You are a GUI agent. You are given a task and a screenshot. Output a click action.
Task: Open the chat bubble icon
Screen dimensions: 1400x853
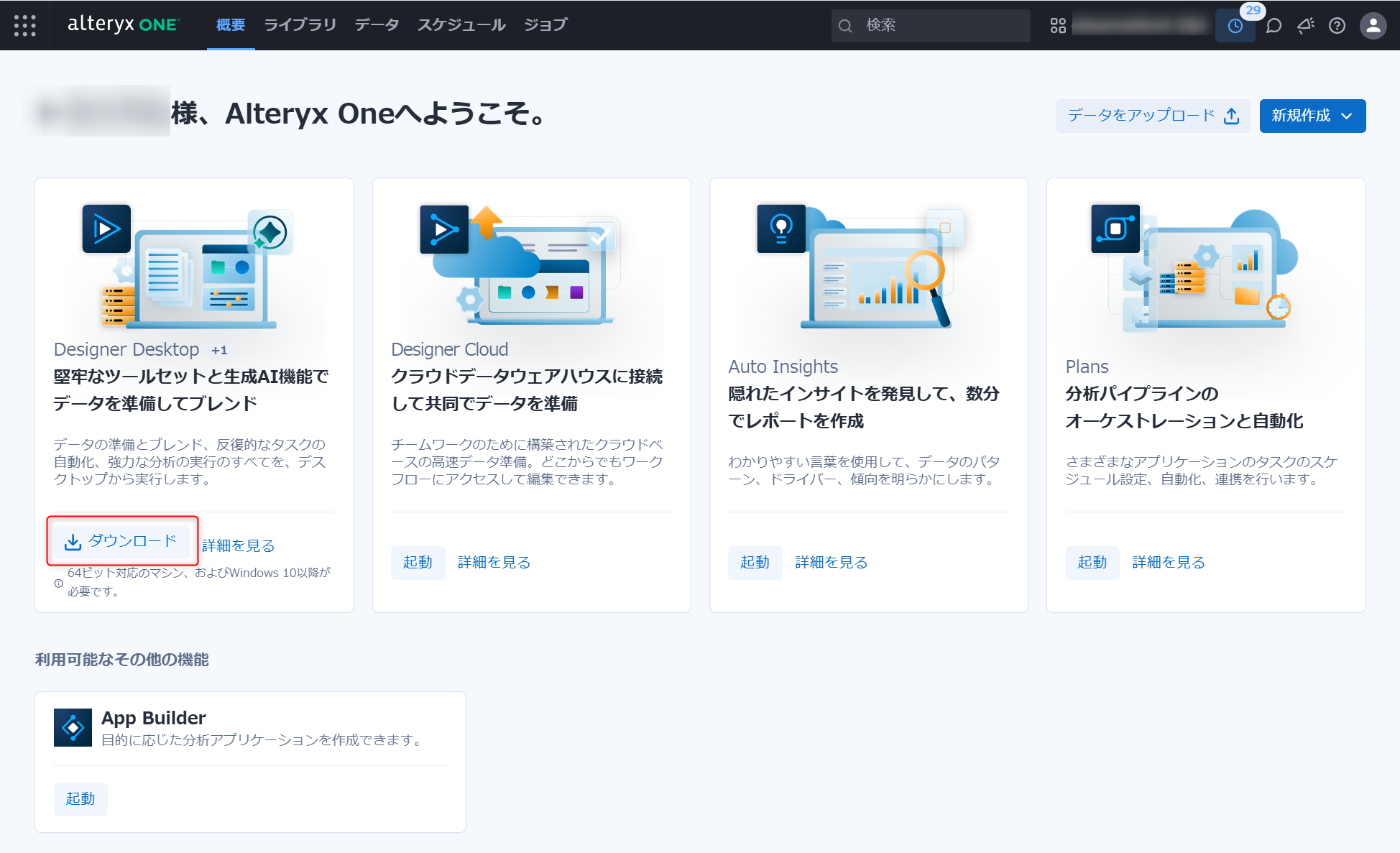[1274, 26]
